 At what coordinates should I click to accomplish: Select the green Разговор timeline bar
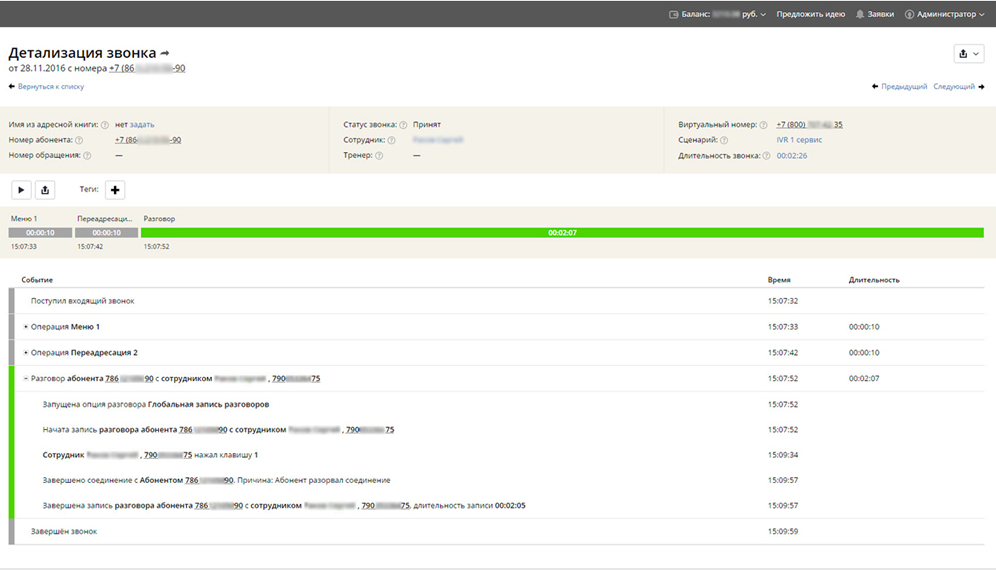(562, 233)
